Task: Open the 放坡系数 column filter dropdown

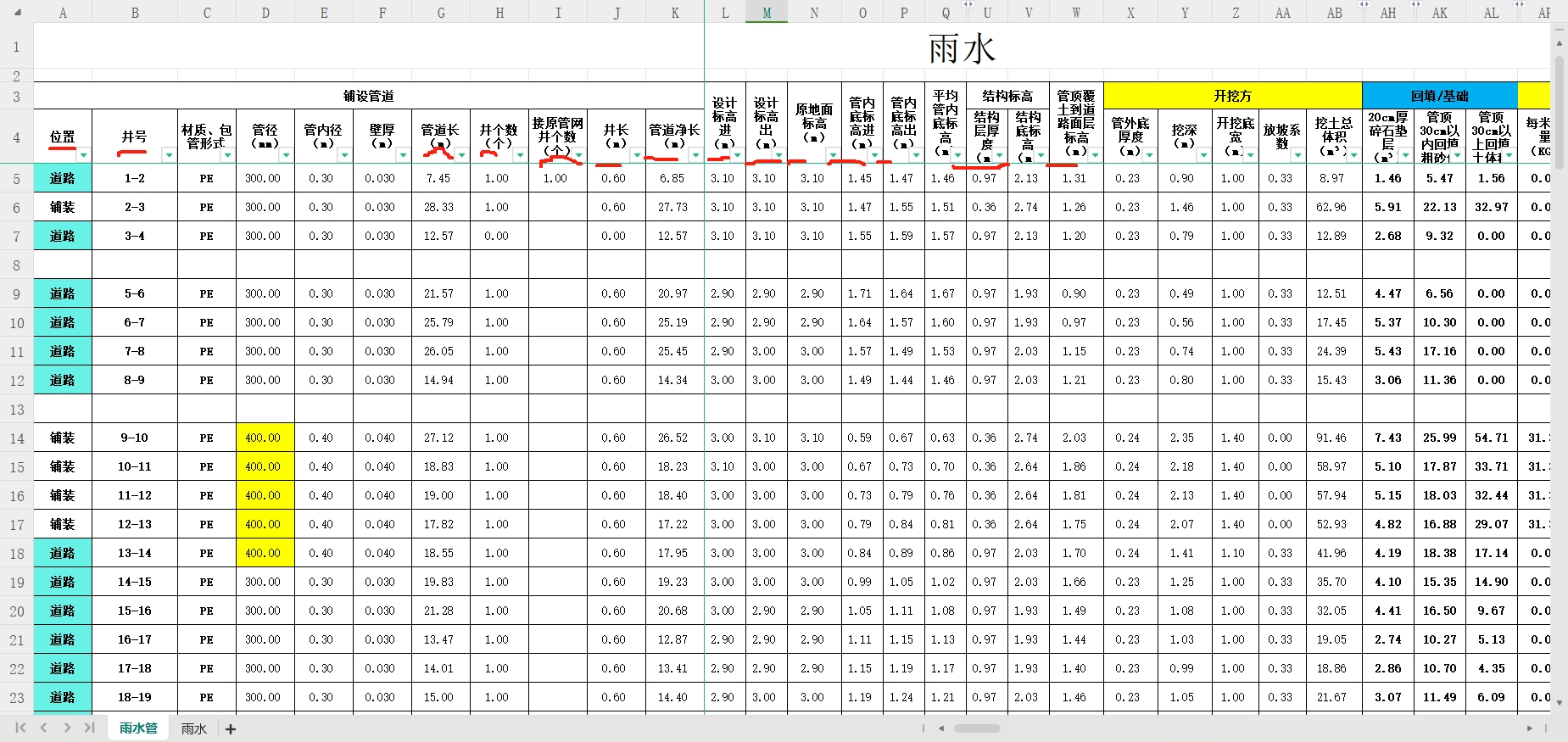Action: coord(1297,154)
